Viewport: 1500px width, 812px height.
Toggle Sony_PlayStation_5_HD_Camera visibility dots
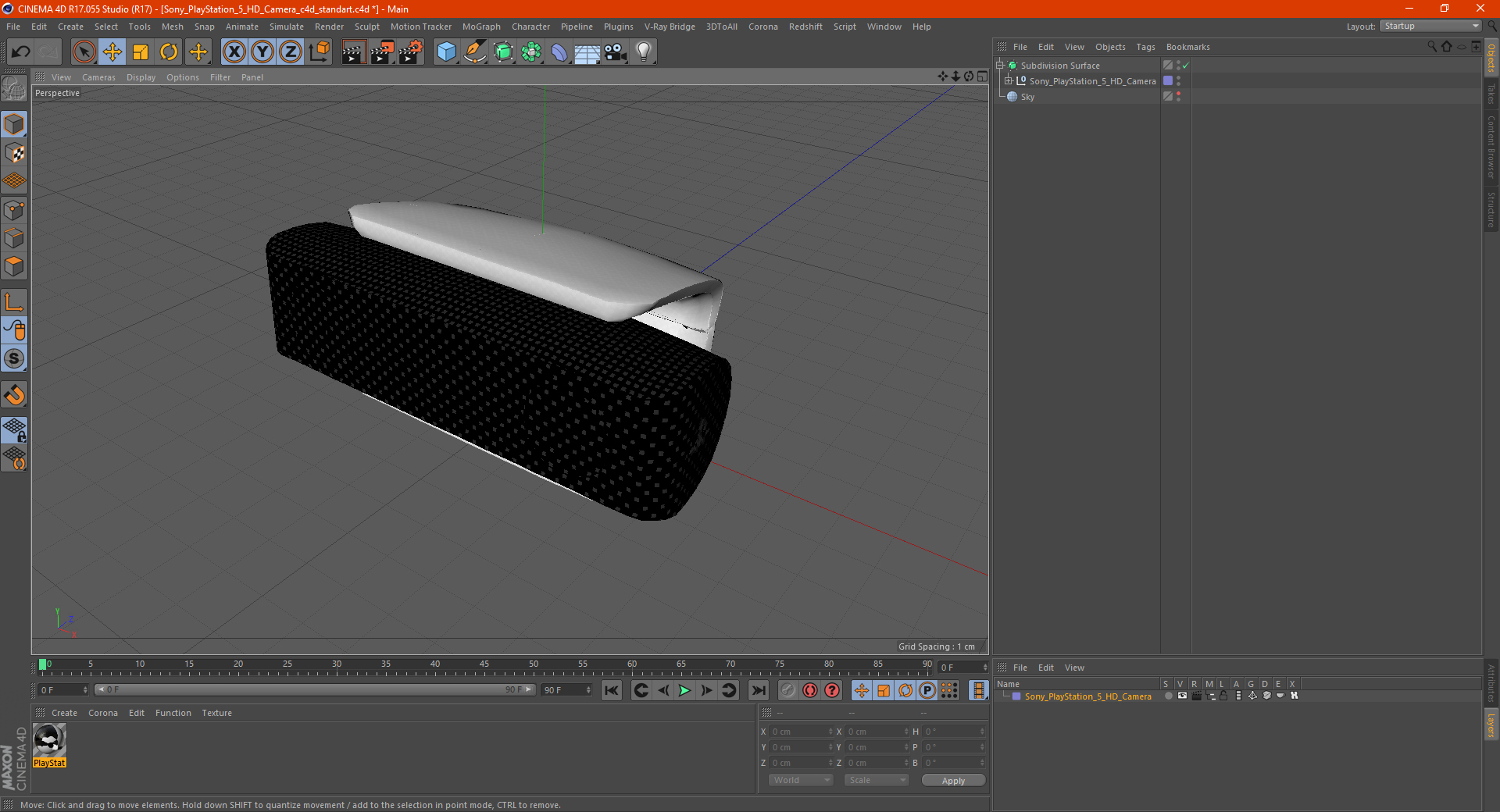[x=1178, y=81]
